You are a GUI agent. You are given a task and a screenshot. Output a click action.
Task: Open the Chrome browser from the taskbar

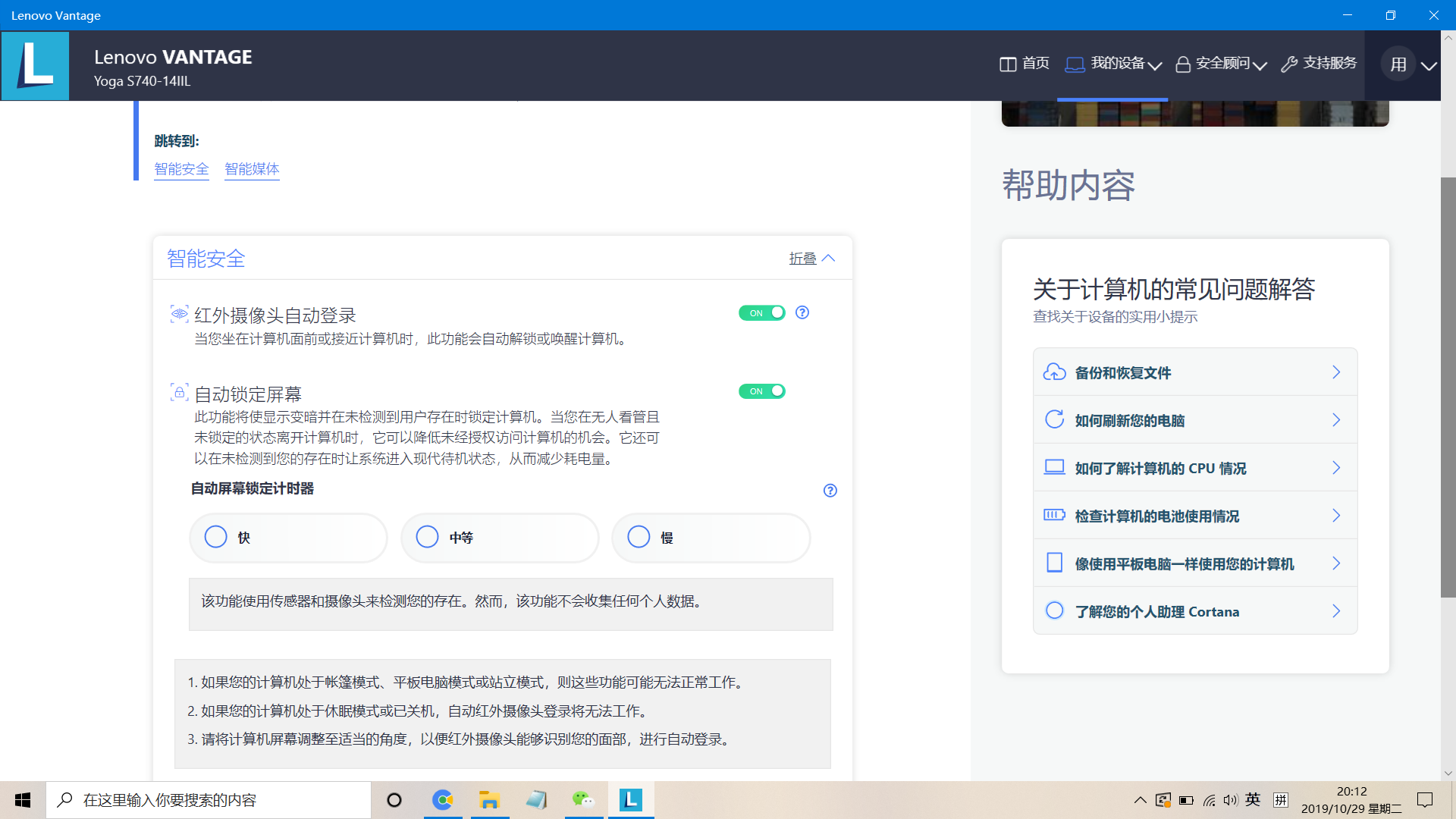click(x=443, y=800)
